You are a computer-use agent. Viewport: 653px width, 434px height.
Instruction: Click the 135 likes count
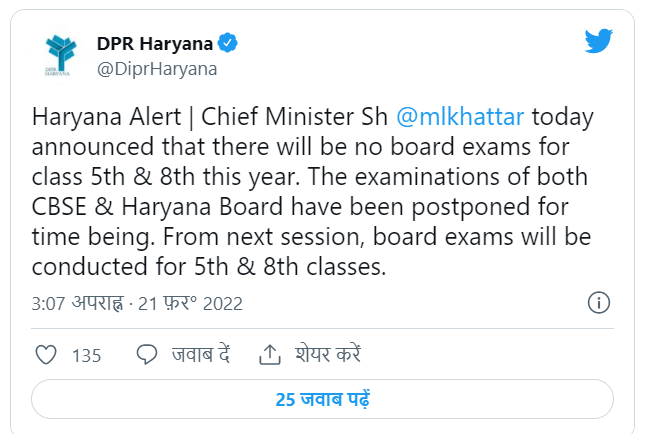tap(87, 355)
